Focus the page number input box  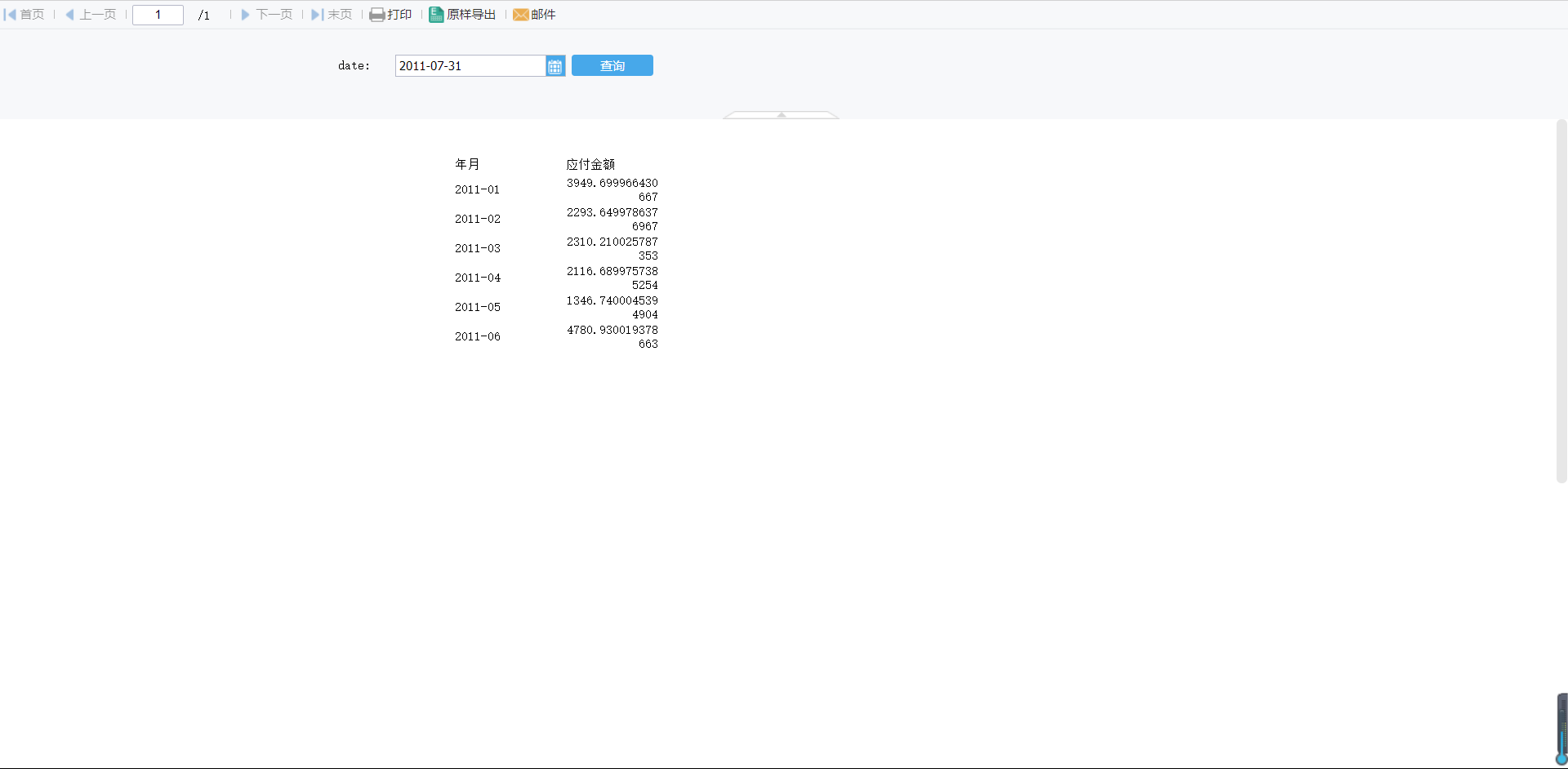[158, 15]
